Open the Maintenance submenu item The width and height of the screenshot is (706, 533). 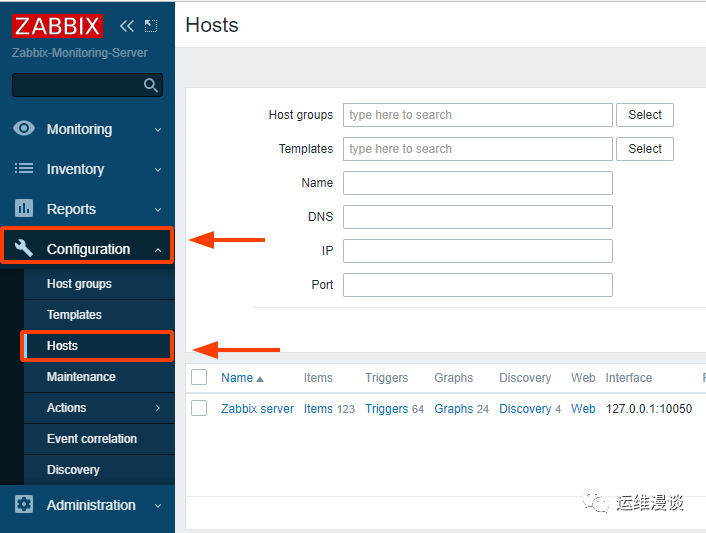[x=99, y=377]
